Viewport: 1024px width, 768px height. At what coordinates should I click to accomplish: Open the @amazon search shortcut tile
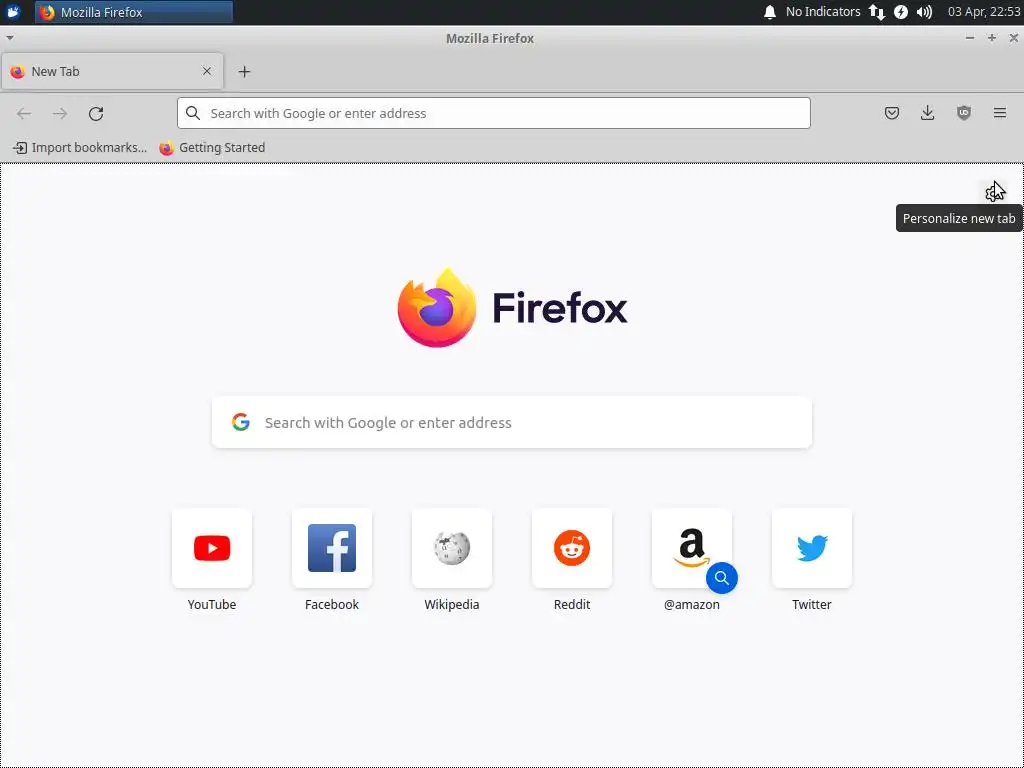(x=692, y=549)
